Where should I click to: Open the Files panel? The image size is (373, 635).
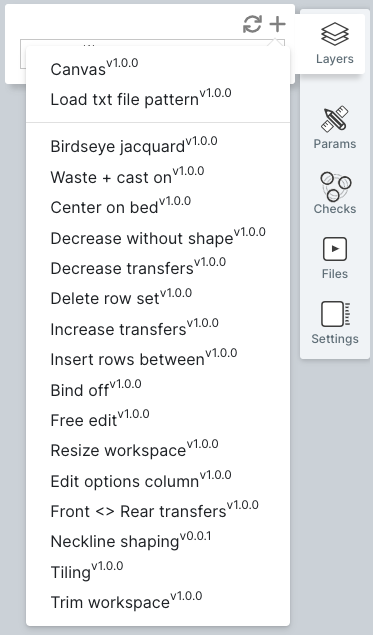pos(335,258)
